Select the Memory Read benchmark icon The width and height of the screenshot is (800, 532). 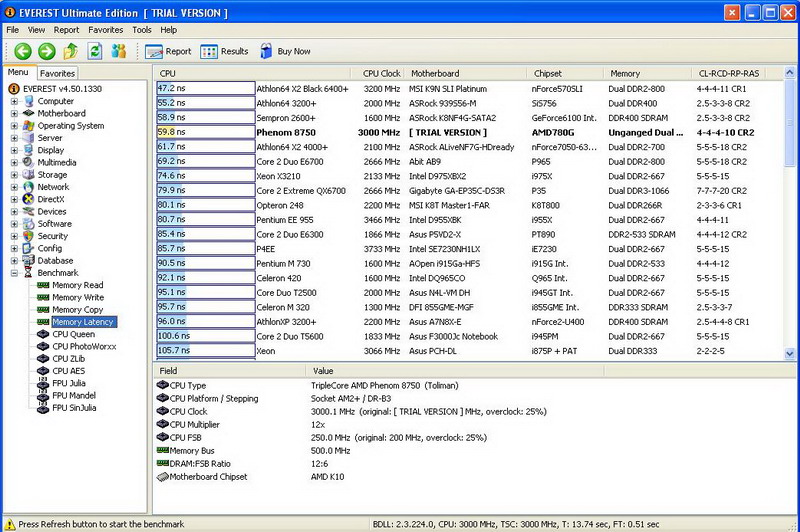[x=43, y=285]
